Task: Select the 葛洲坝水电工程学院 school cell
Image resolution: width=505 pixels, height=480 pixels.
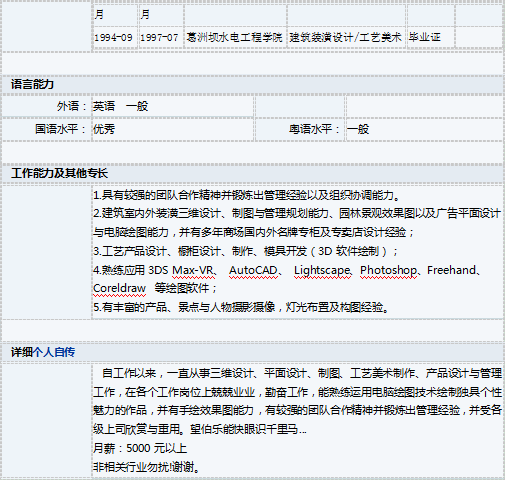Action: 234,38
